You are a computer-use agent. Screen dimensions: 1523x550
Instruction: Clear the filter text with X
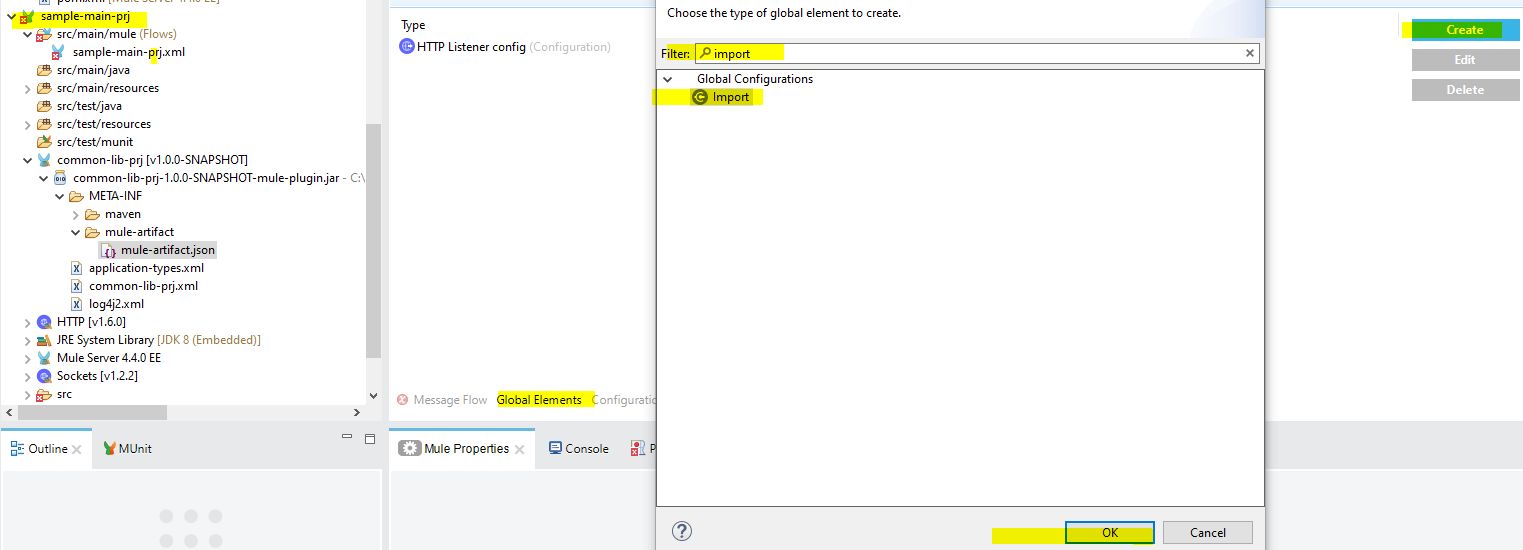[x=1249, y=53]
